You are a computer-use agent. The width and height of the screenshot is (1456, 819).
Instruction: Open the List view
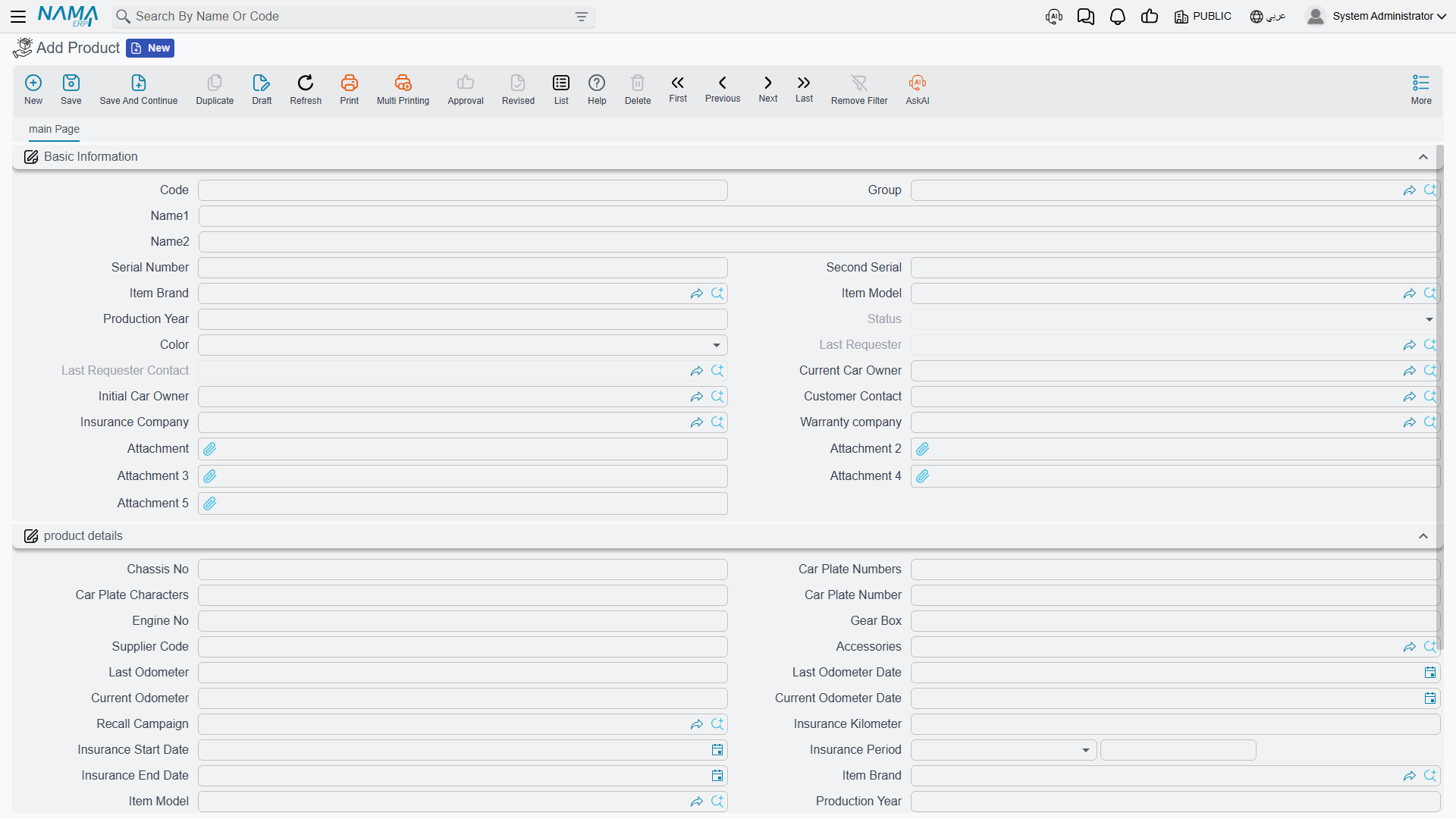click(561, 89)
